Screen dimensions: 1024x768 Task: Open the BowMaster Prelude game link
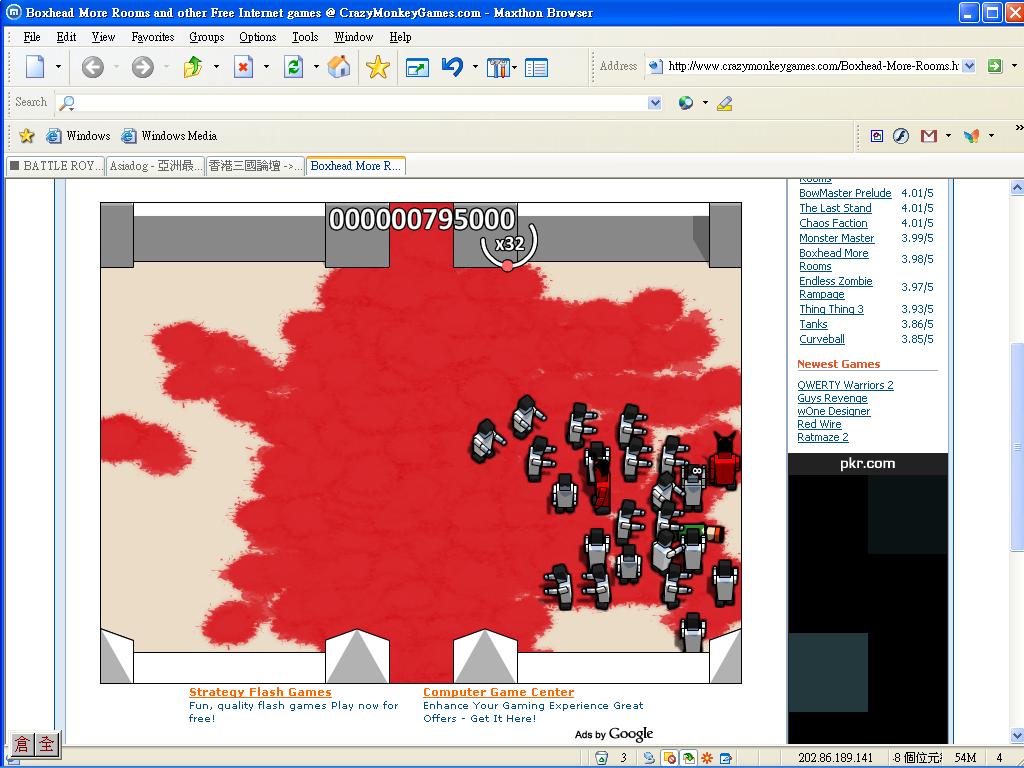tap(845, 193)
